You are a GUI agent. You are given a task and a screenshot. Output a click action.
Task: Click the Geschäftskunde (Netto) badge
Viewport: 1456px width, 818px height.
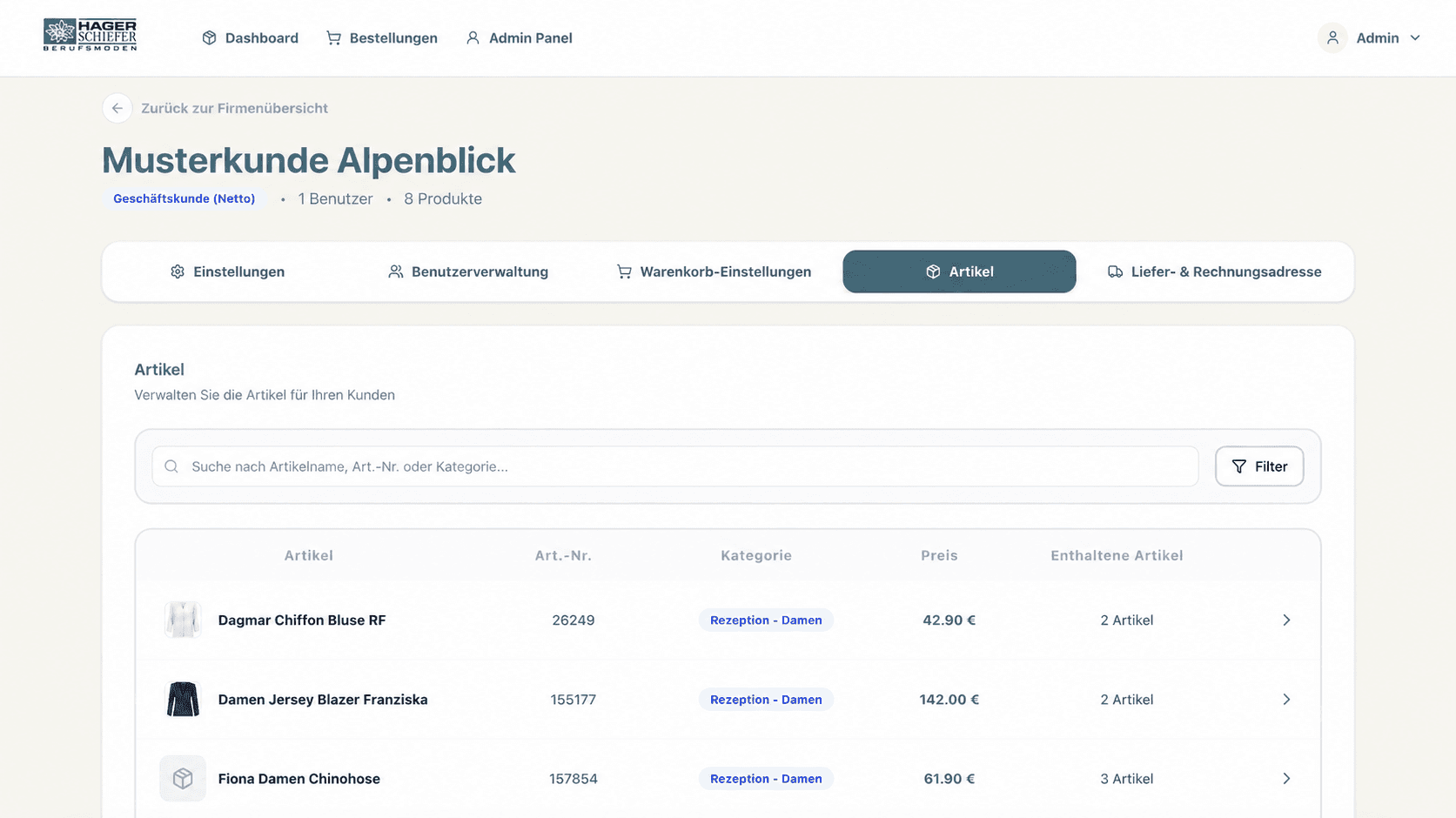(x=185, y=198)
